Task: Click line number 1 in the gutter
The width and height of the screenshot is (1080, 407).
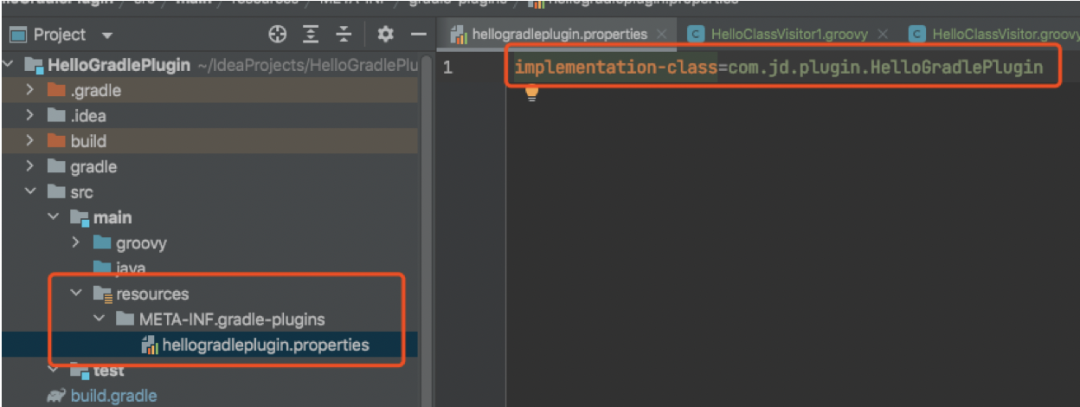Action: coord(448,67)
